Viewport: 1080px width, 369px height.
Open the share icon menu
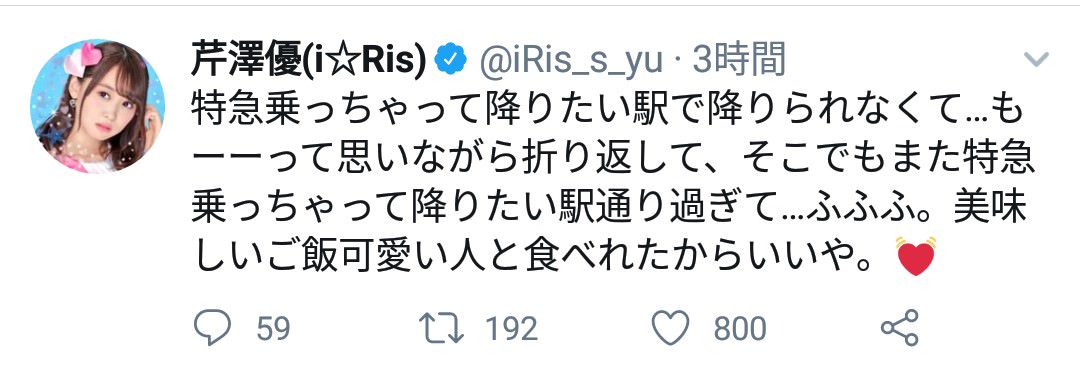[900, 328]
